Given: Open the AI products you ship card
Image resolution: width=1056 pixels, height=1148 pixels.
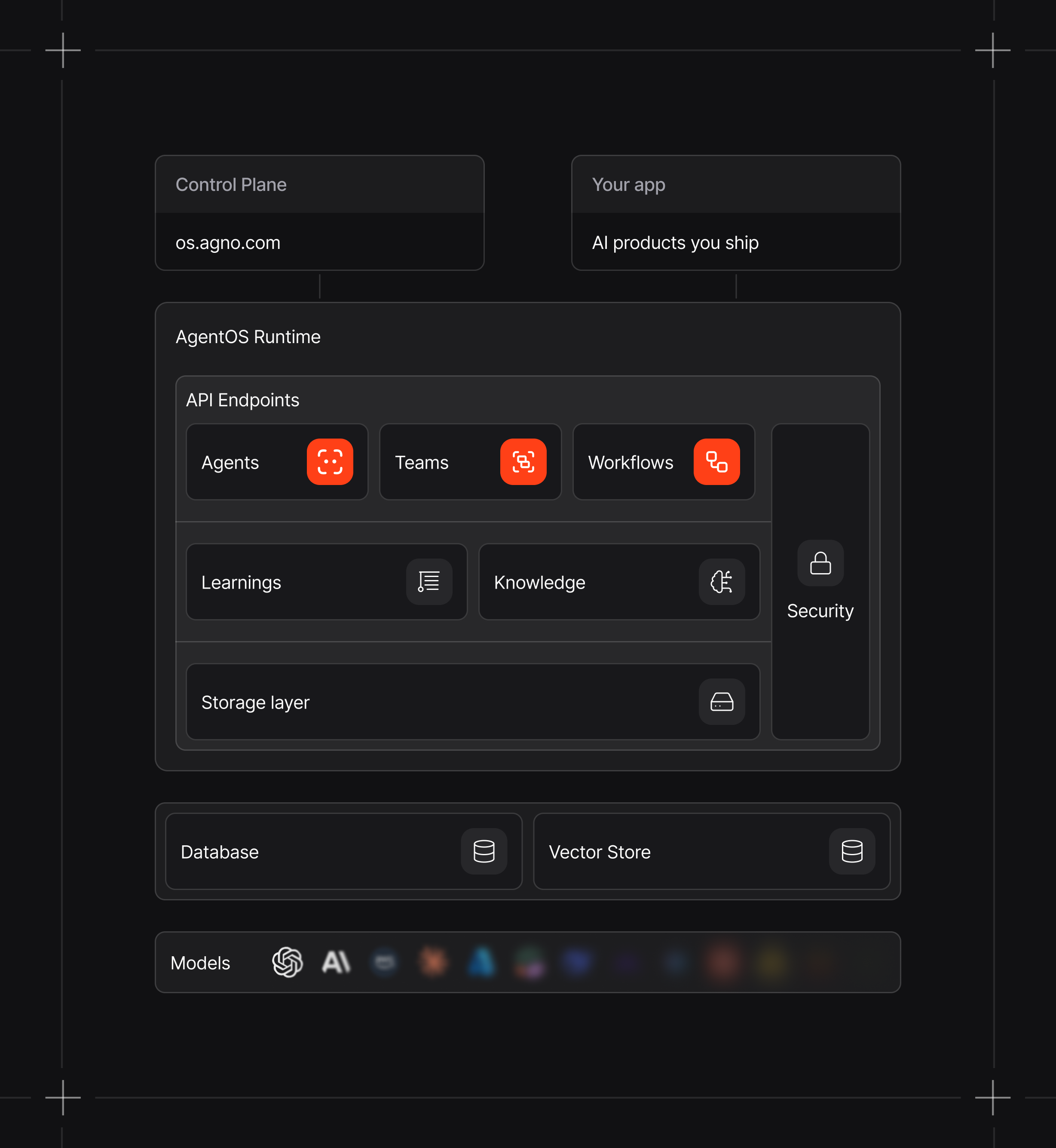Looking at the screenshot, I should coord(675,242).
